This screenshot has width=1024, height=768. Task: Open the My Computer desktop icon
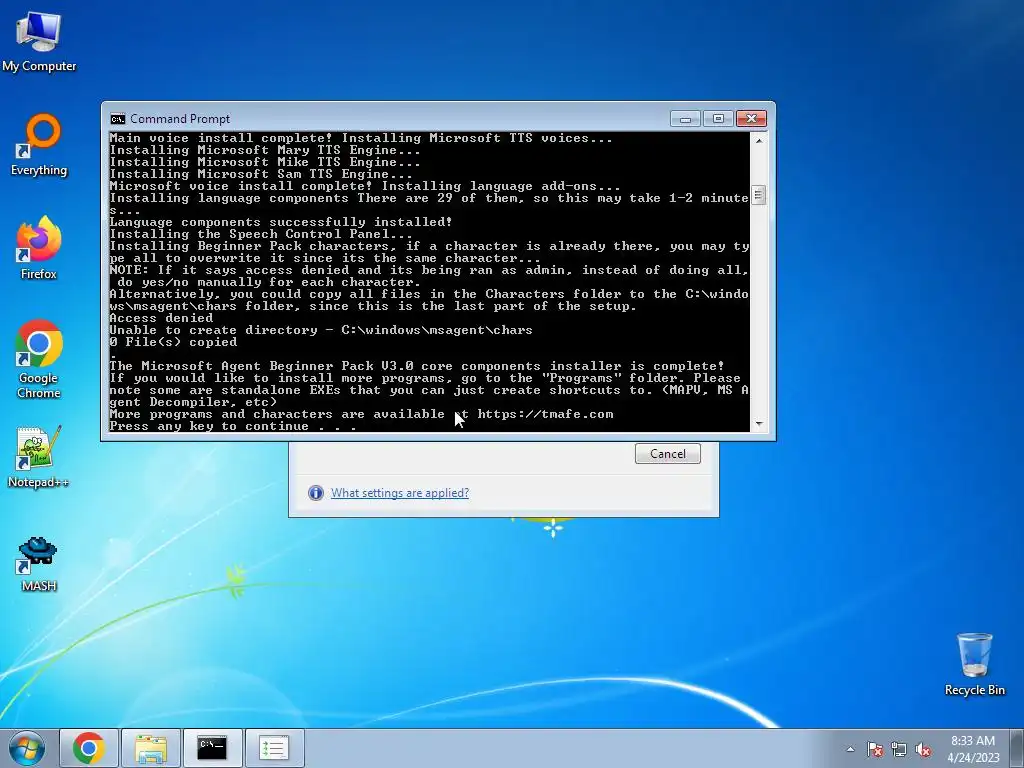coord(39,40)
